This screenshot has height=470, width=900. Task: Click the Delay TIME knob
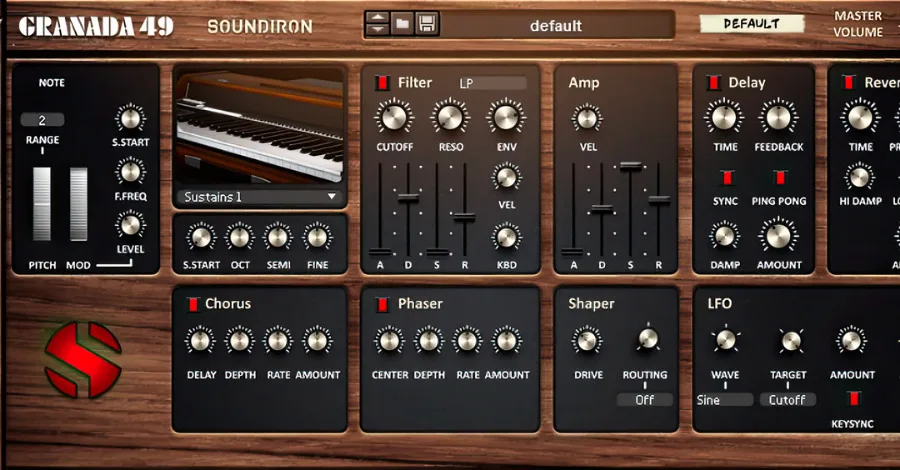coord(724,117)
